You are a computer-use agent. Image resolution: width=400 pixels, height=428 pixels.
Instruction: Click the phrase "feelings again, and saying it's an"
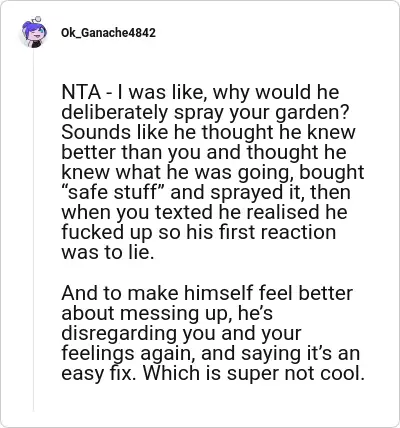[x=211, y=353]
